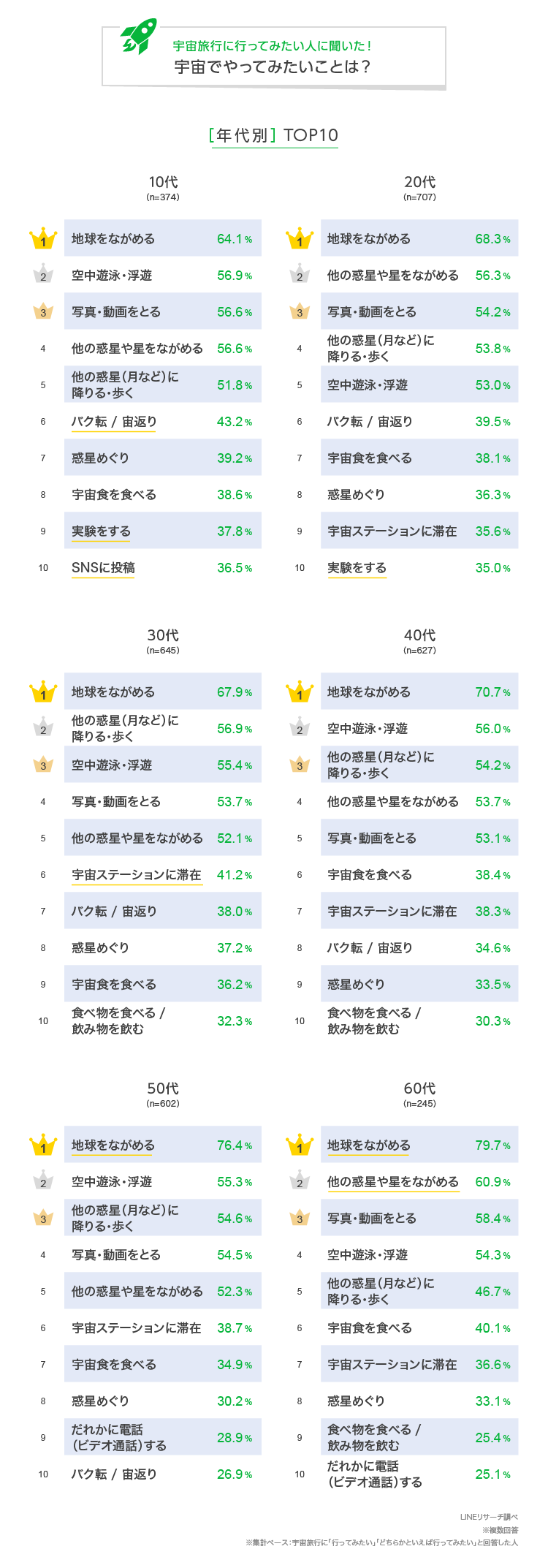Click the silver rank-2 crown in the 50代 list
548x1568 pixels.
pyautogui.click(x=43, y=1181)
